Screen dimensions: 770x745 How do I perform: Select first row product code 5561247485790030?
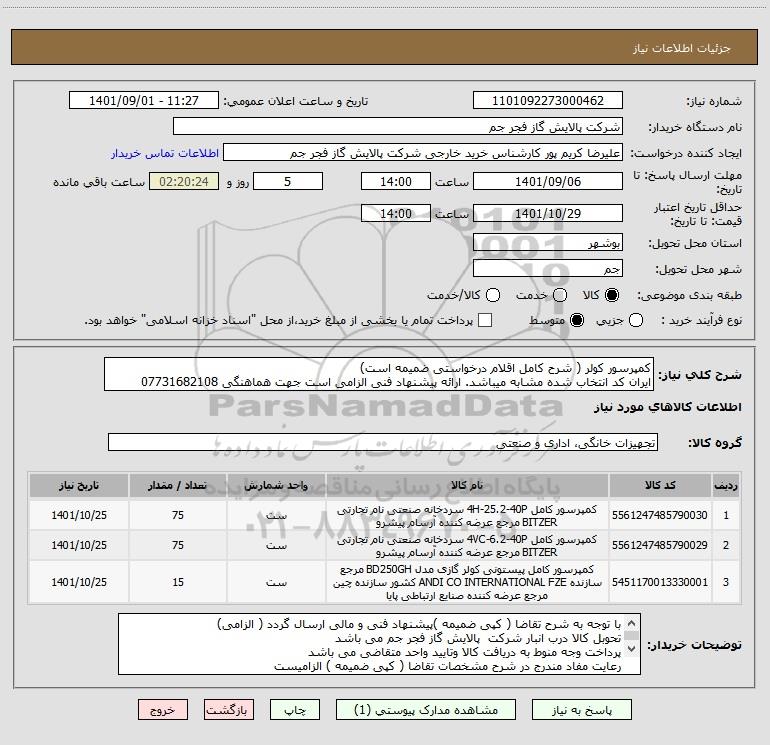pos(660,515)
